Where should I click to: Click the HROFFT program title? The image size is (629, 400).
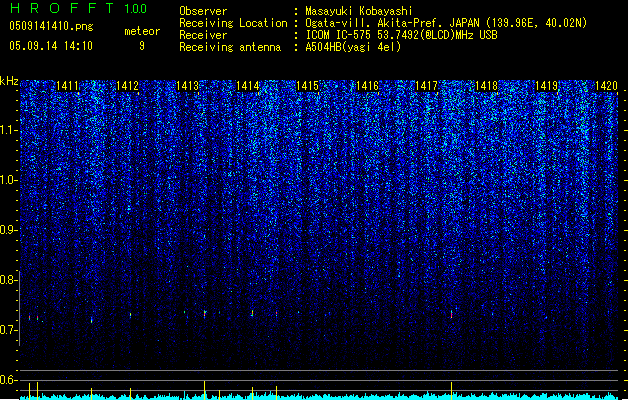coord(62,8)
